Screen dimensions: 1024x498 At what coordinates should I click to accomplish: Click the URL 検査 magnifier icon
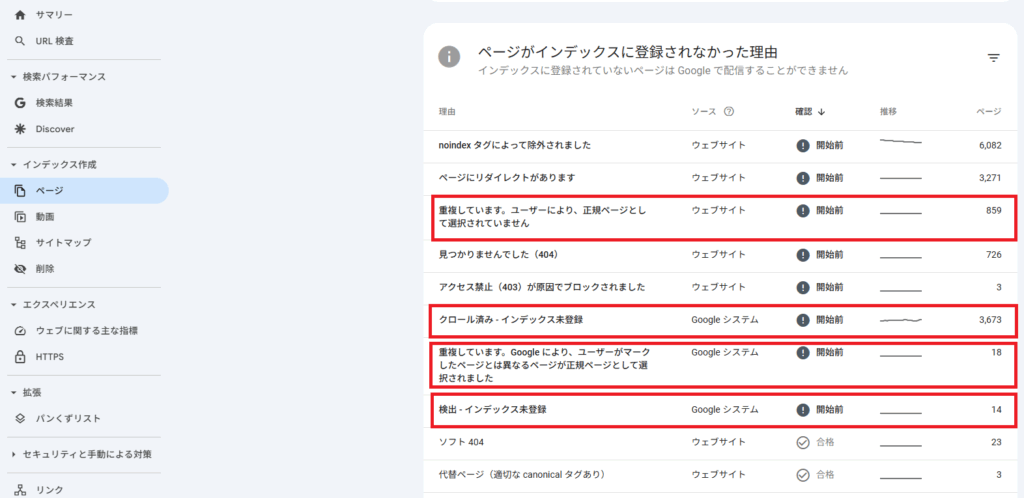coord(20,41)
